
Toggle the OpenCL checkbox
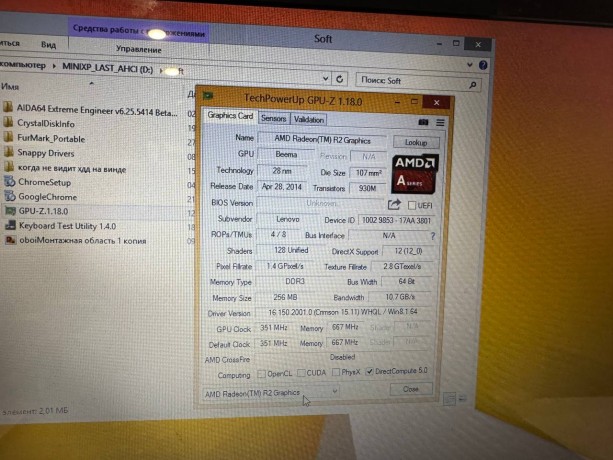[x=261, y=374]
